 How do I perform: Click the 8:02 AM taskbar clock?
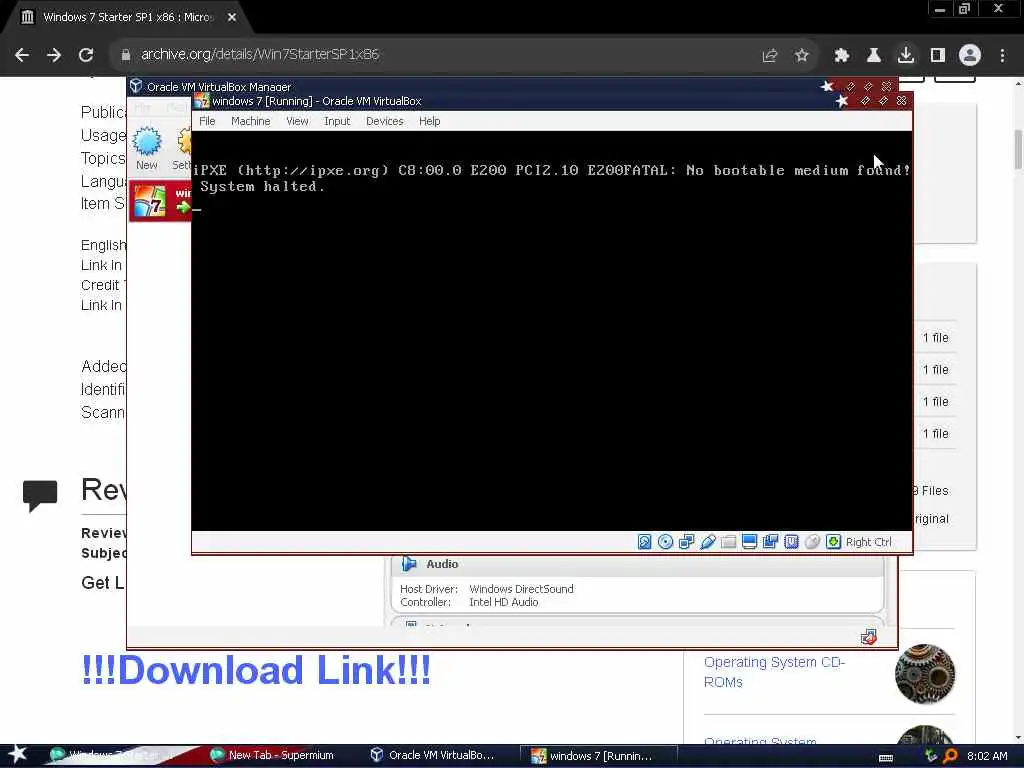(x=987, y=756)
